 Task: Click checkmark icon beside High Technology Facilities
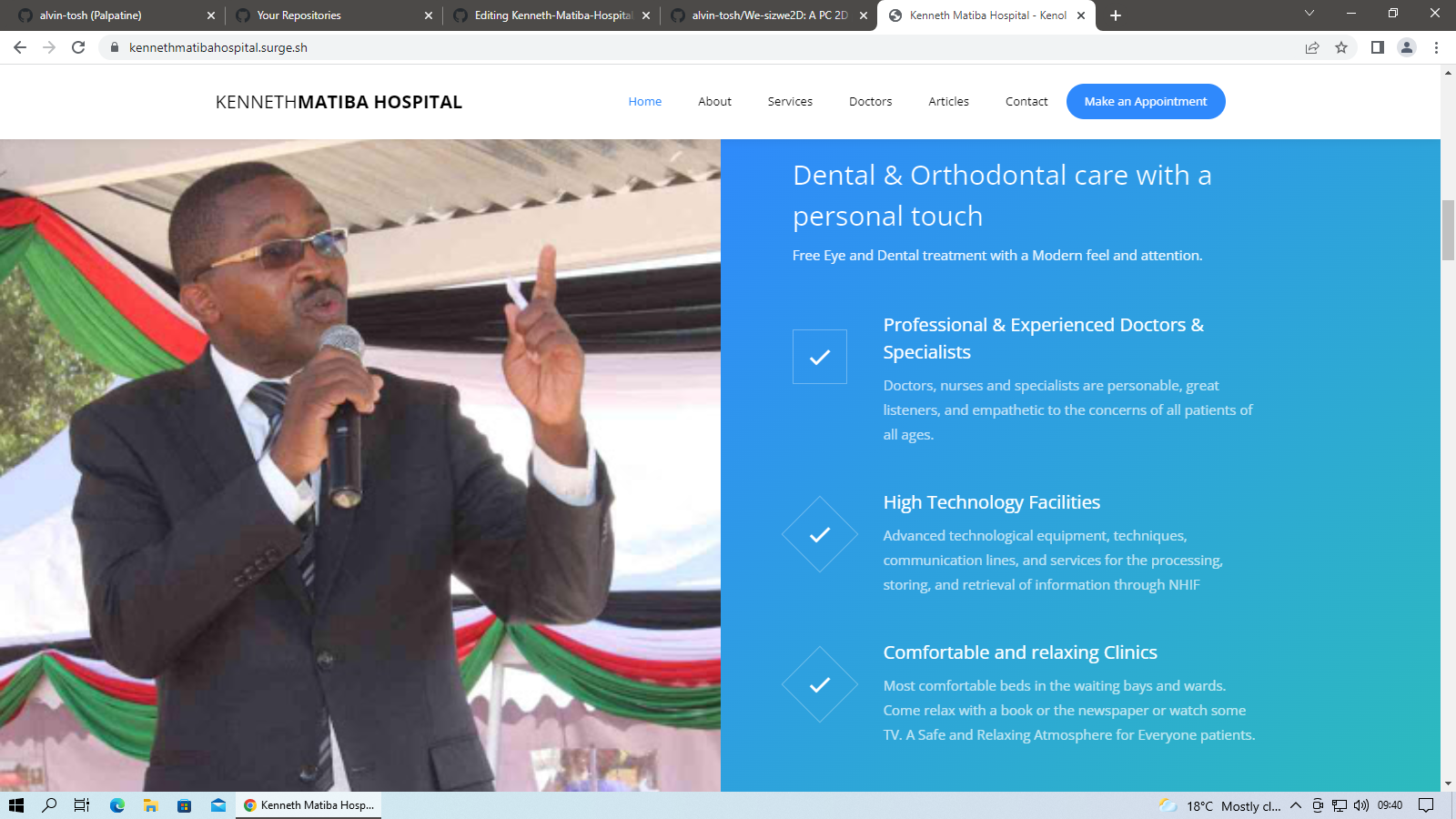820,534
